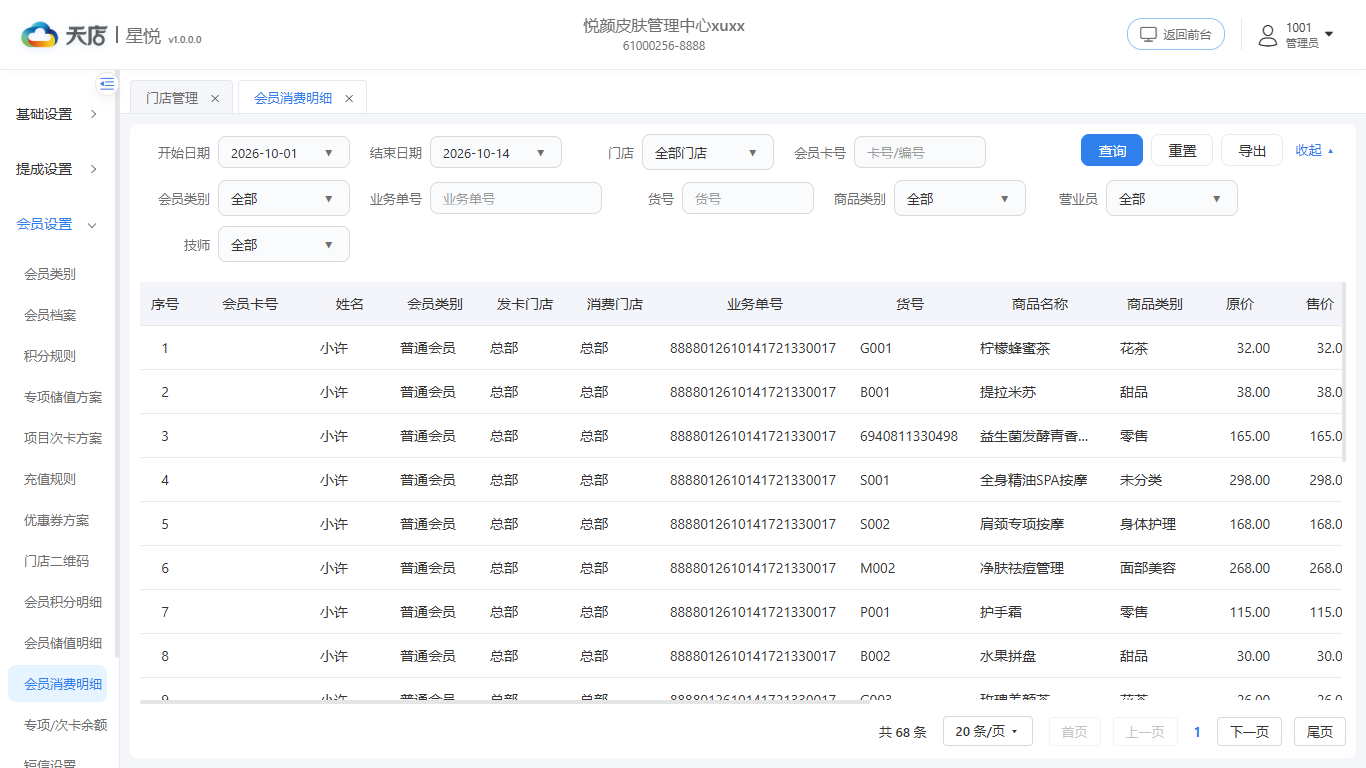Open the 商品类别 dropdown
Image resolution: width=1366 pixels, height=768 pixels.
(x=960, y=199)
